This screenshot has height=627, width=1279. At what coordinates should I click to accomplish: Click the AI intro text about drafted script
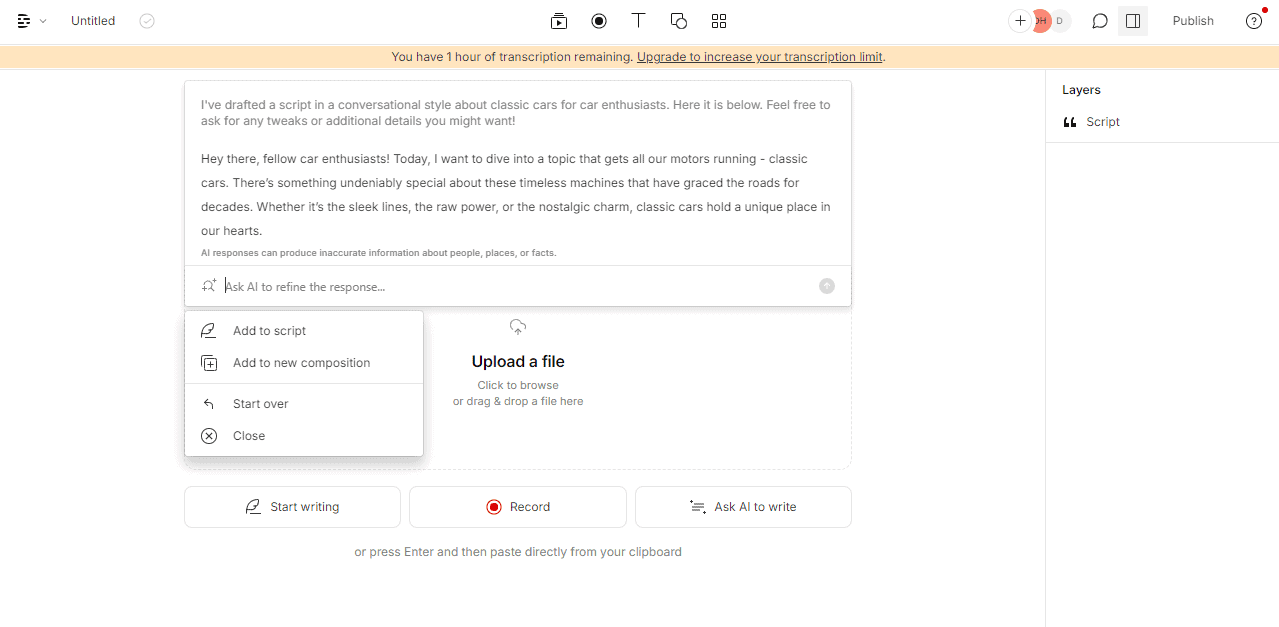[x=516, y=113]
